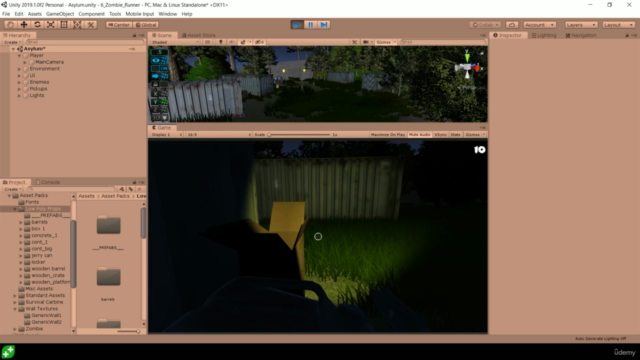Open the Shaded draw mode dropdown

(175, 42)
